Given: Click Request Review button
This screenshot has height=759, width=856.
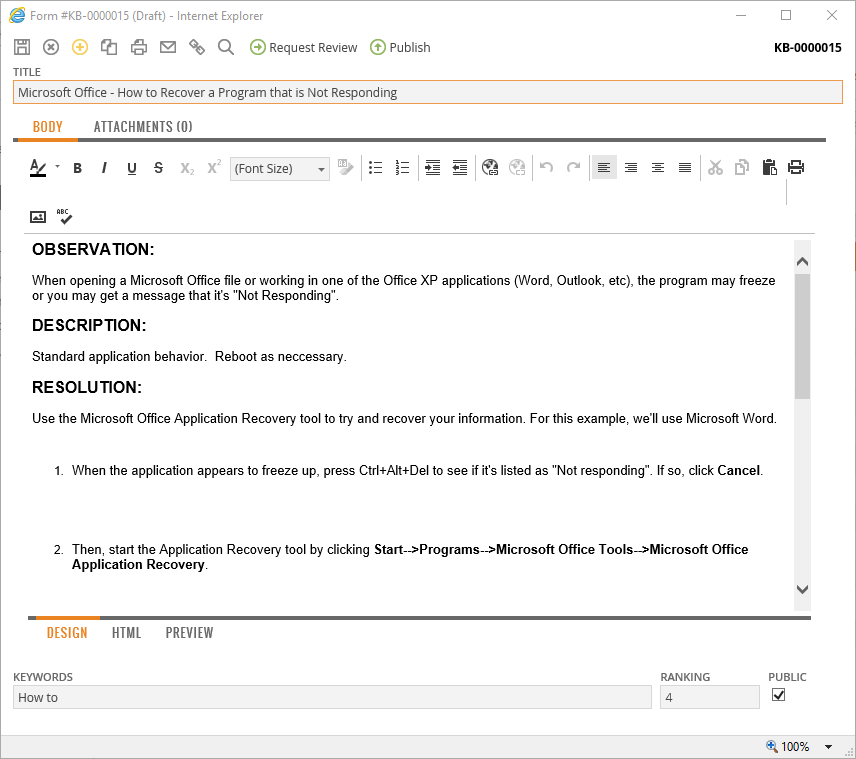Looking at the screenshot, I should point(304,48).
